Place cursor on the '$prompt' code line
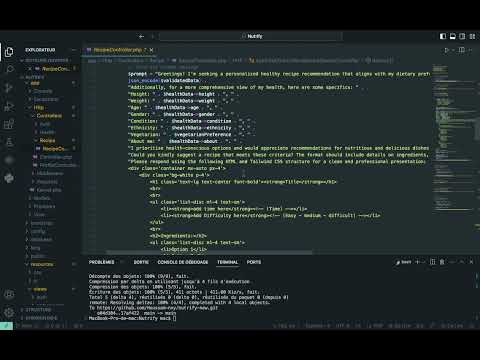480x360 pixels. pos(279,74)
